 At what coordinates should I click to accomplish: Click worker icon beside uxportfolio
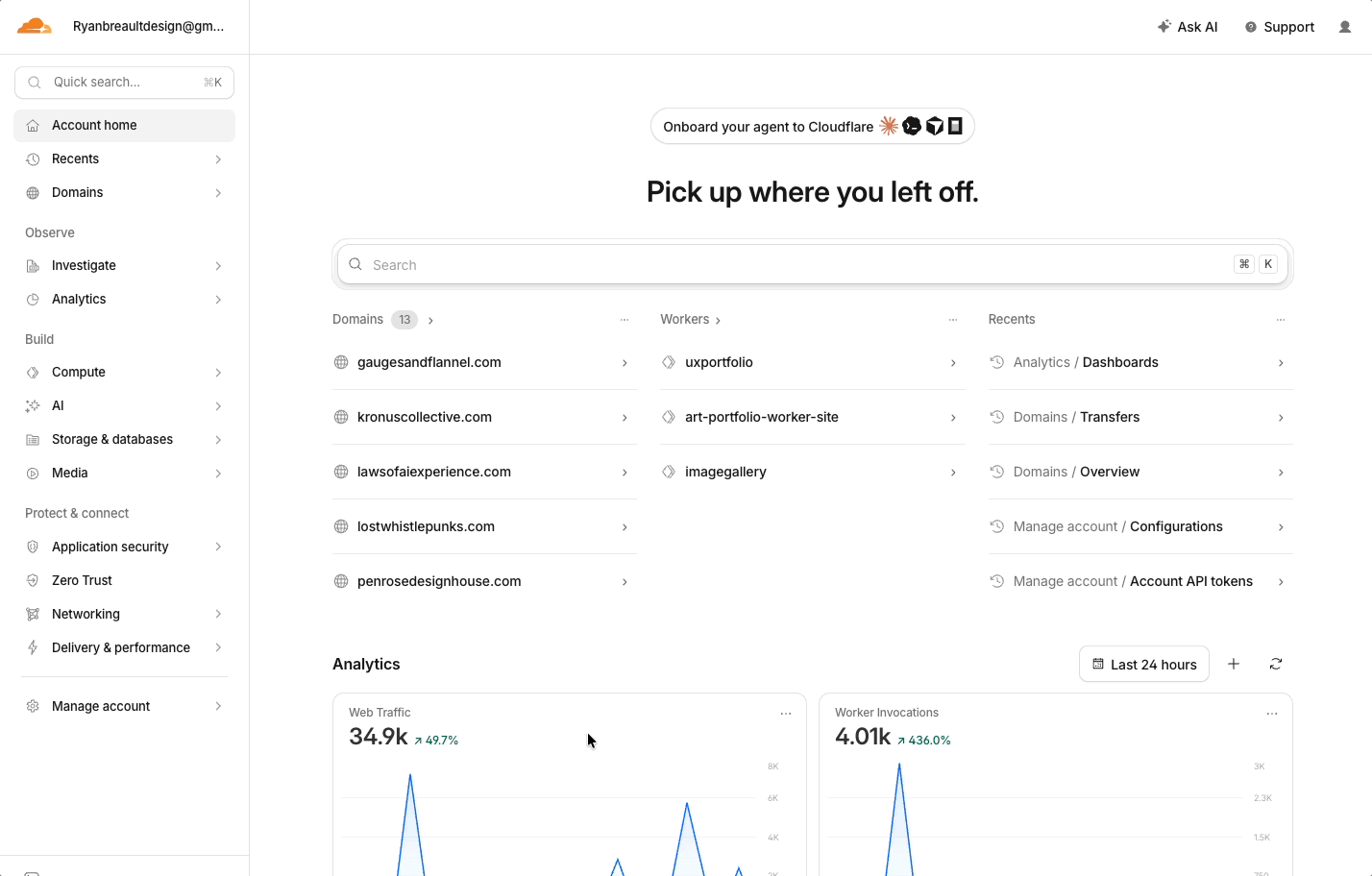669,362
